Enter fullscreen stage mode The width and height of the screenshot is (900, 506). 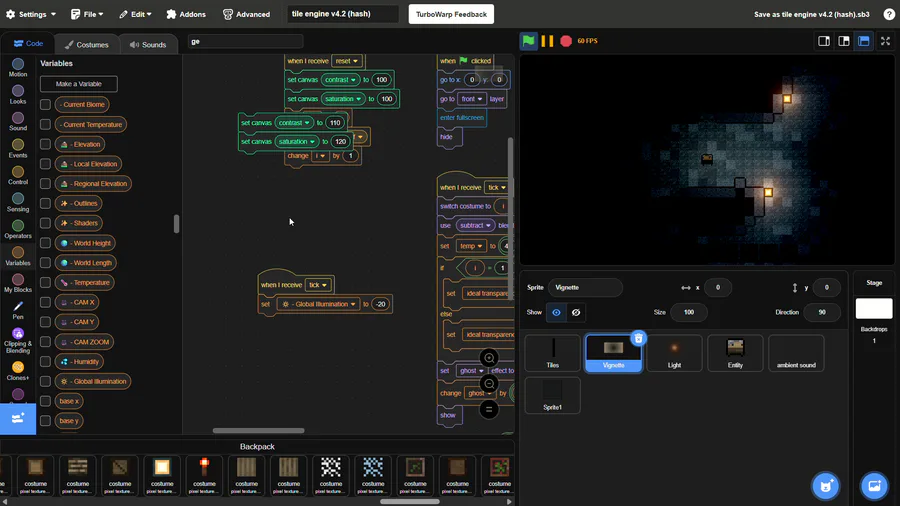click(885, 41)
